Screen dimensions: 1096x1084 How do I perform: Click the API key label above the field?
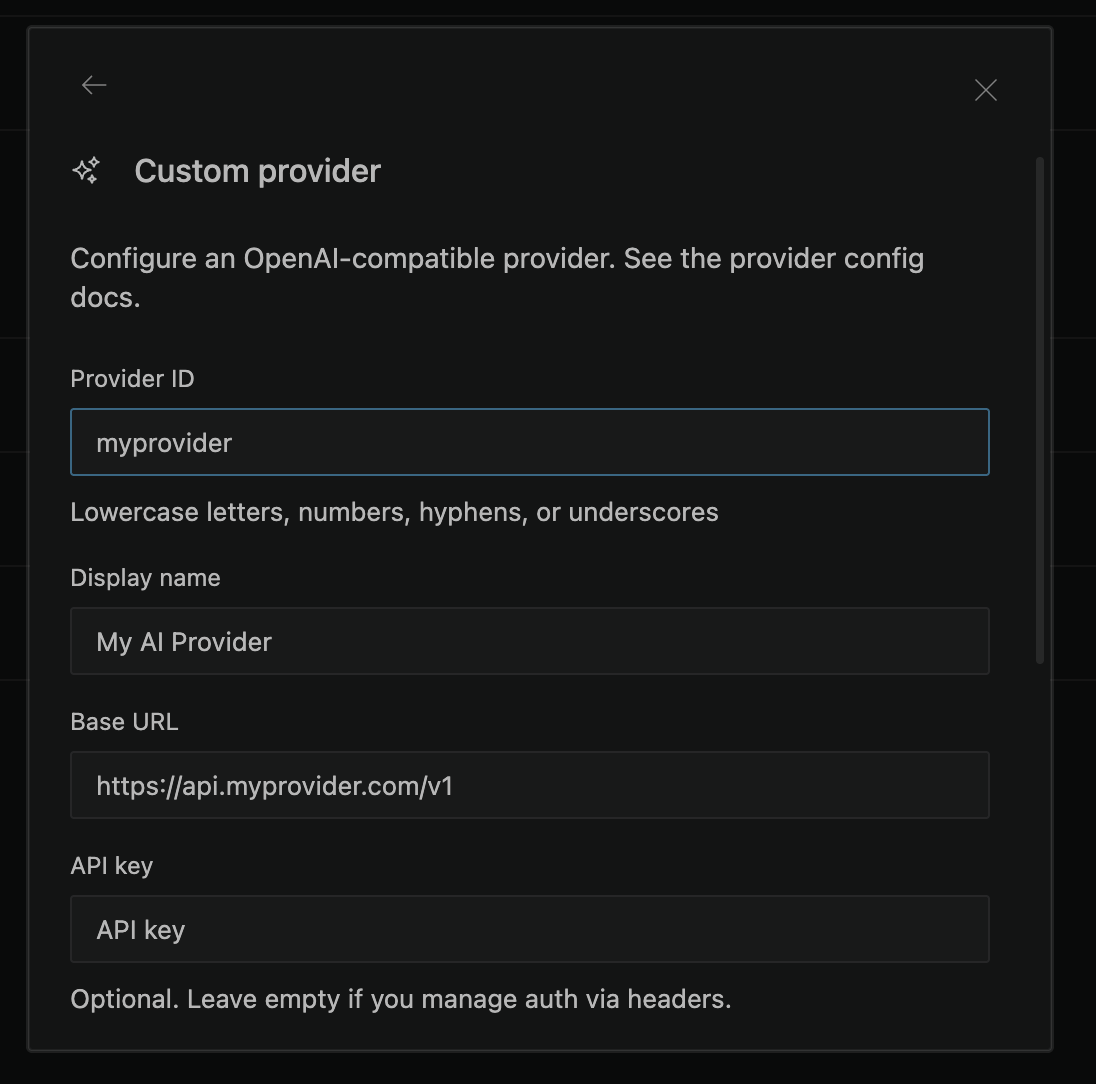[x=111, y=866]
